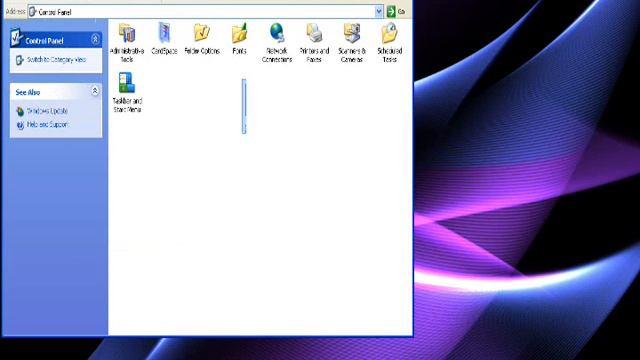Open the Fonts folder icon

click(x=240, y=33)
